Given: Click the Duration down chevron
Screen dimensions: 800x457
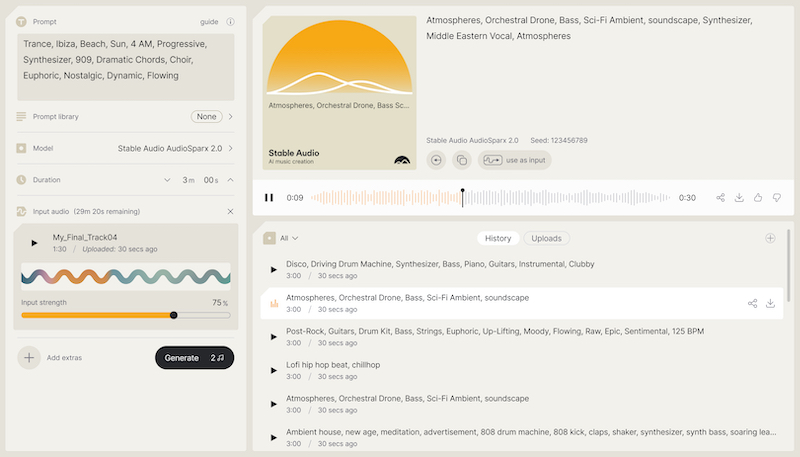Looking at the screenshot, I should coord(167,180).
